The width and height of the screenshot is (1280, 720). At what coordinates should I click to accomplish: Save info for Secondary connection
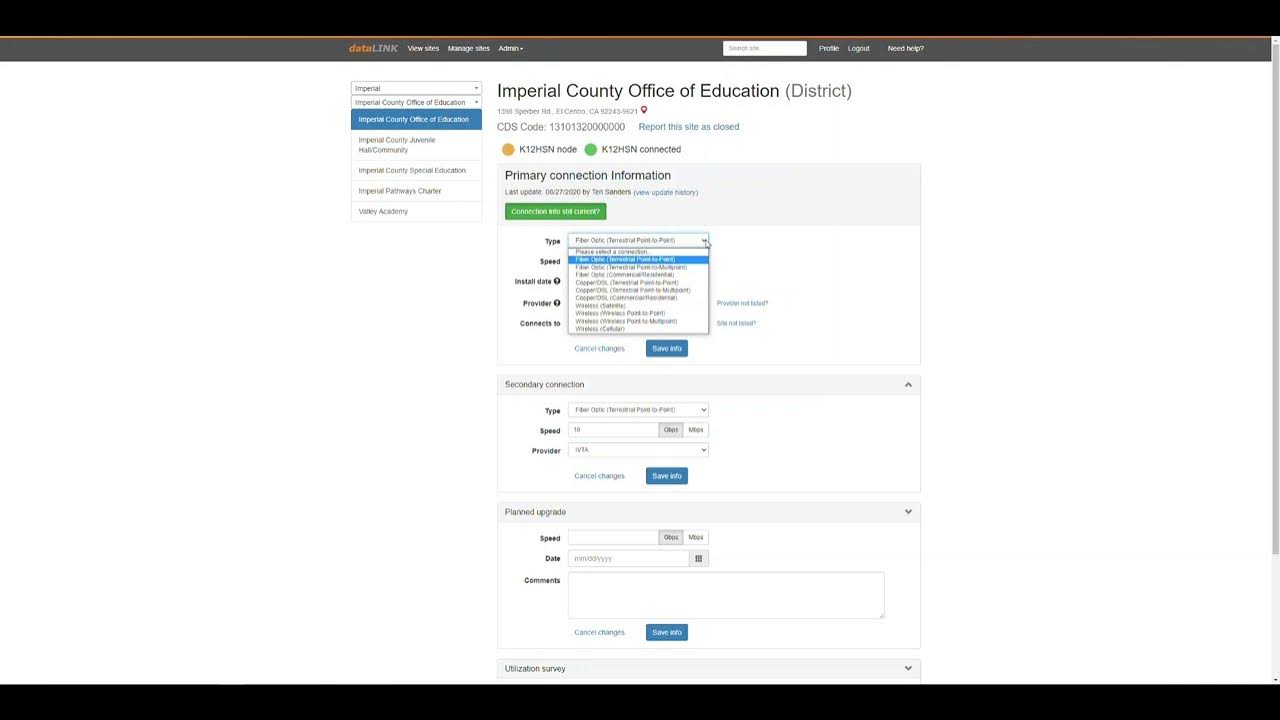coord(667,476)
